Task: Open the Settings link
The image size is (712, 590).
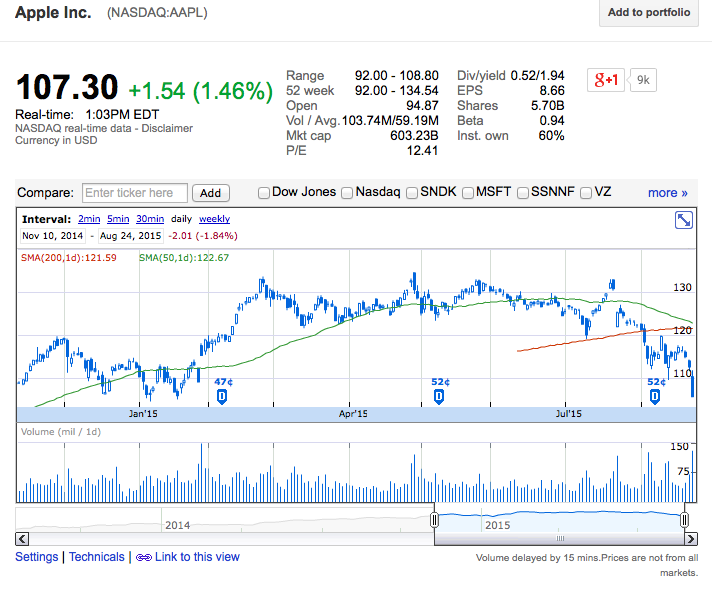Action: click(x=37, y=557)
